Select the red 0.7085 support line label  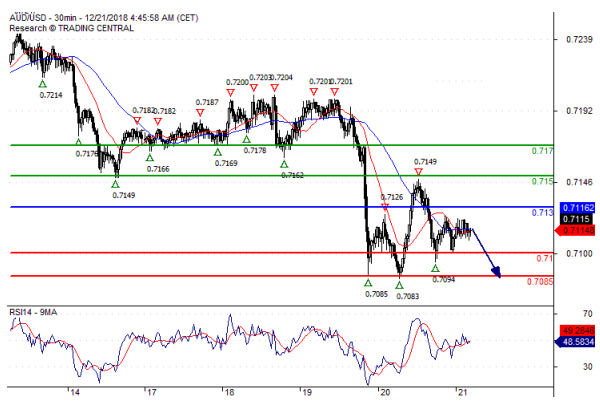540,281
